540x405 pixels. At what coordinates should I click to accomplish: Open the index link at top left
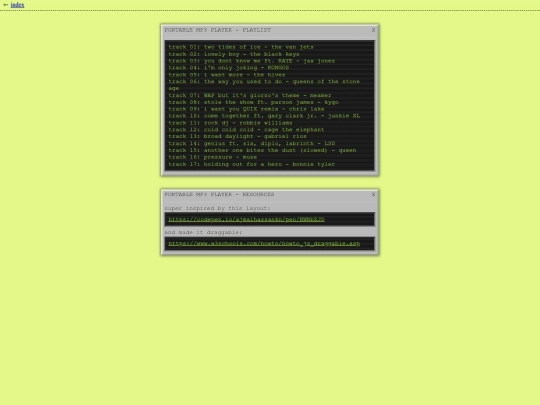coord(17,5)
